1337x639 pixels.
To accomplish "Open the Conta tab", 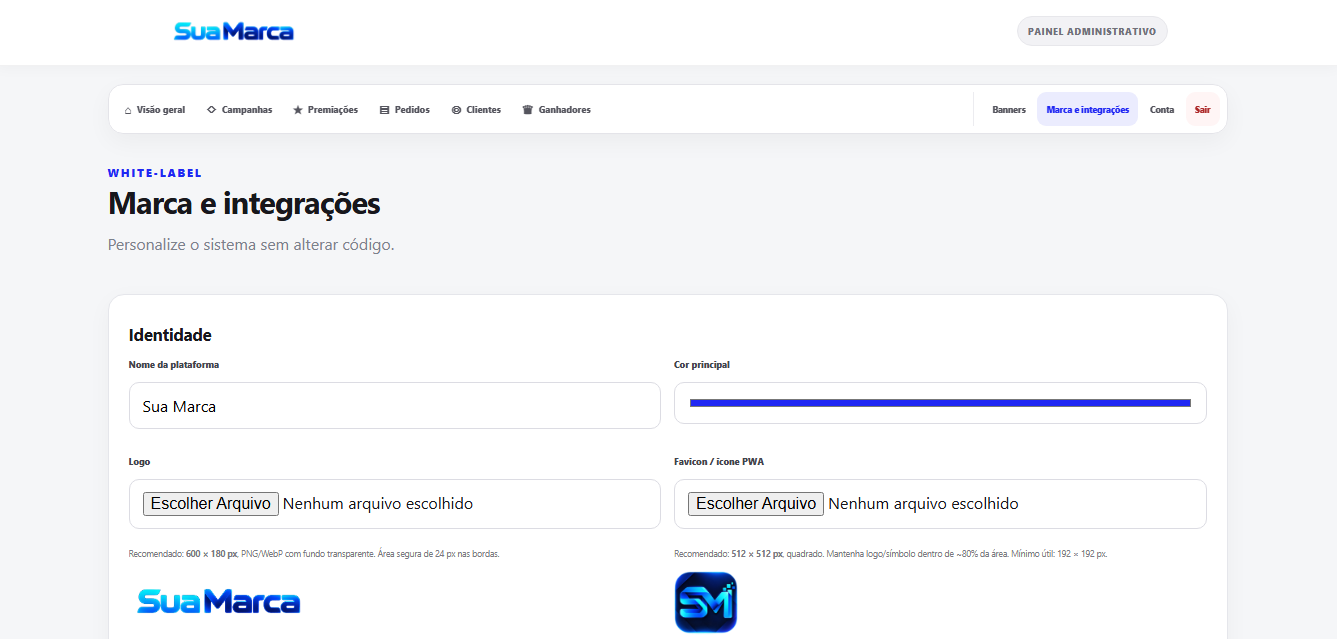I will point(1162,110).
